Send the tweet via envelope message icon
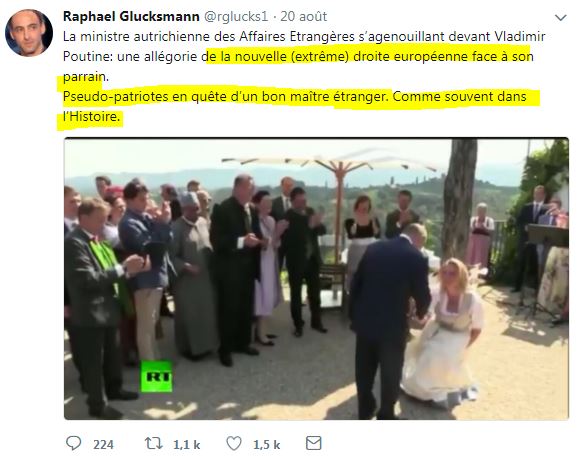Image resolution: width=577 pixels, height=456 pixels. coord(314,443)
